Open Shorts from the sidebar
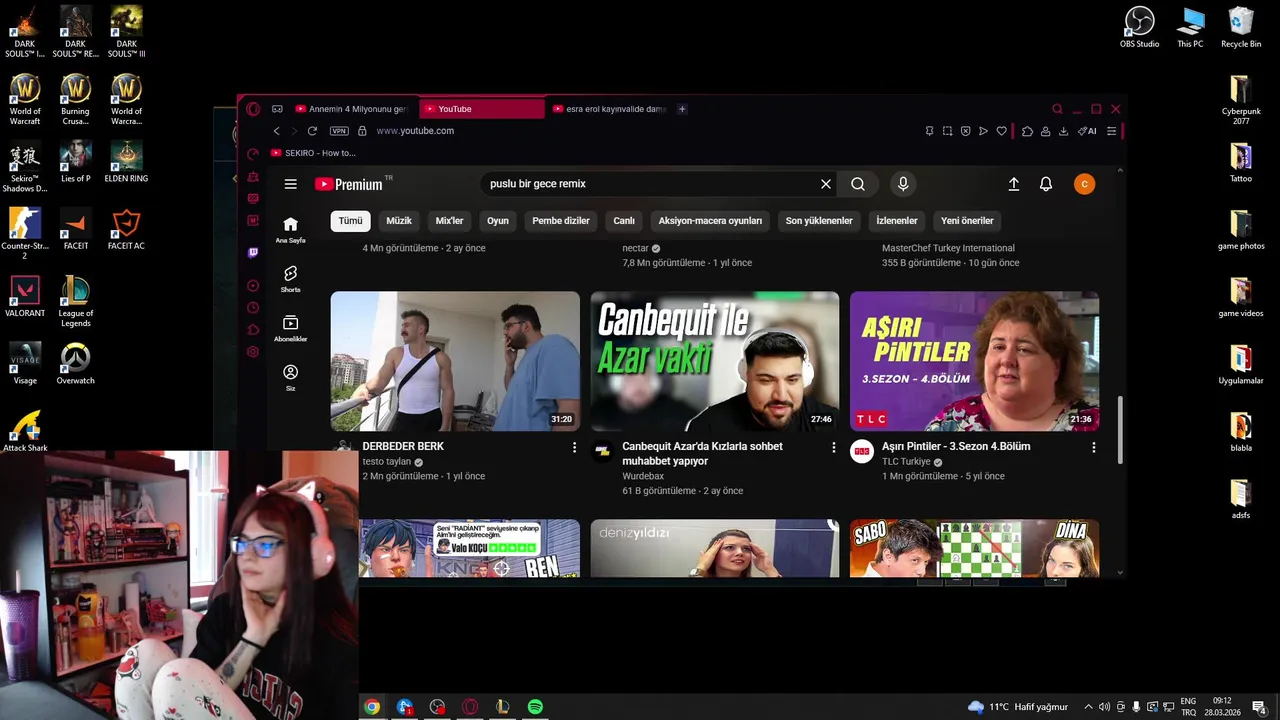The height and width of the screenshot is (720, 1280). click(290, 279)
